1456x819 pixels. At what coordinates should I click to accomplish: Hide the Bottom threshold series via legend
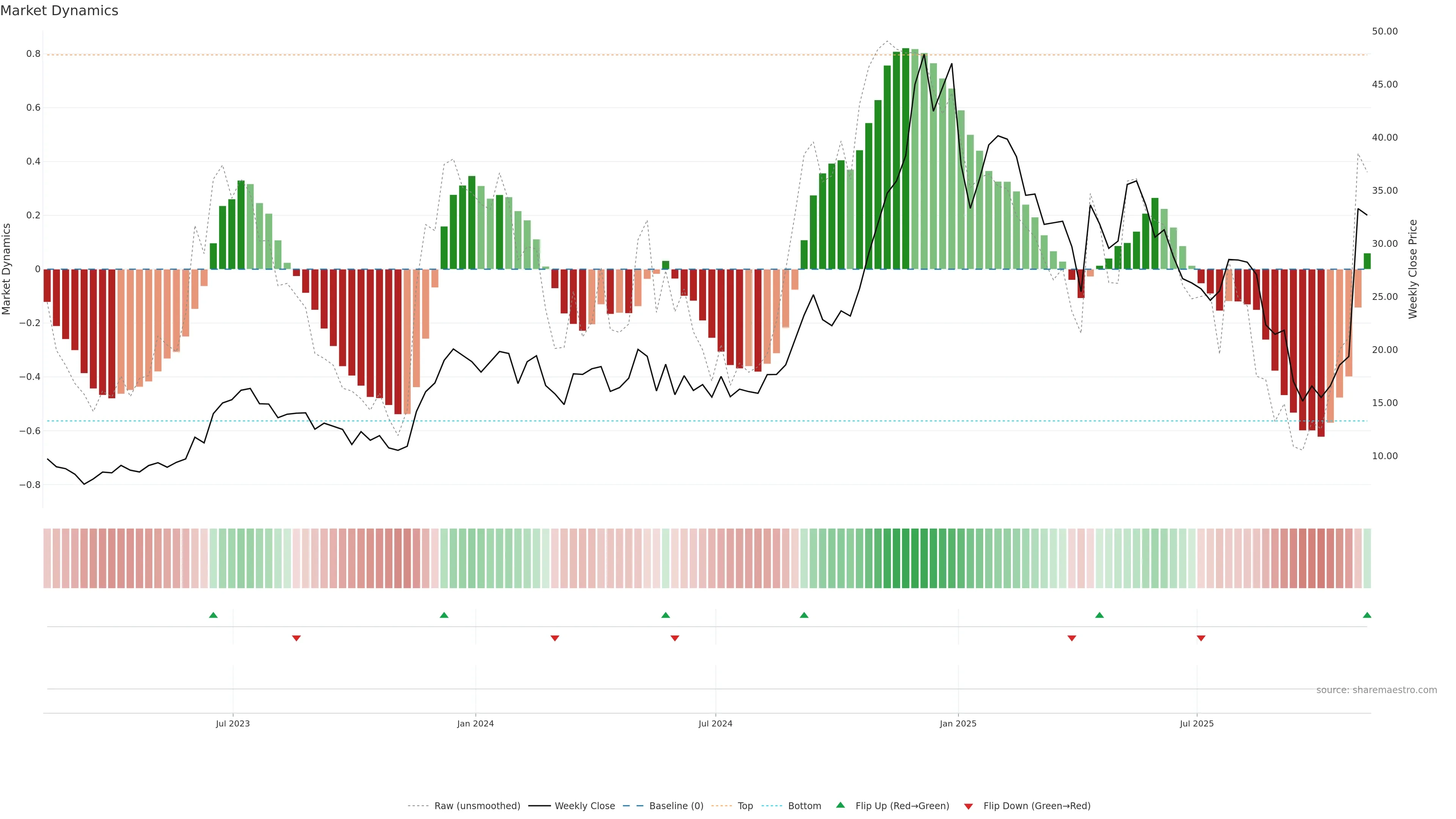click(804, 806)
